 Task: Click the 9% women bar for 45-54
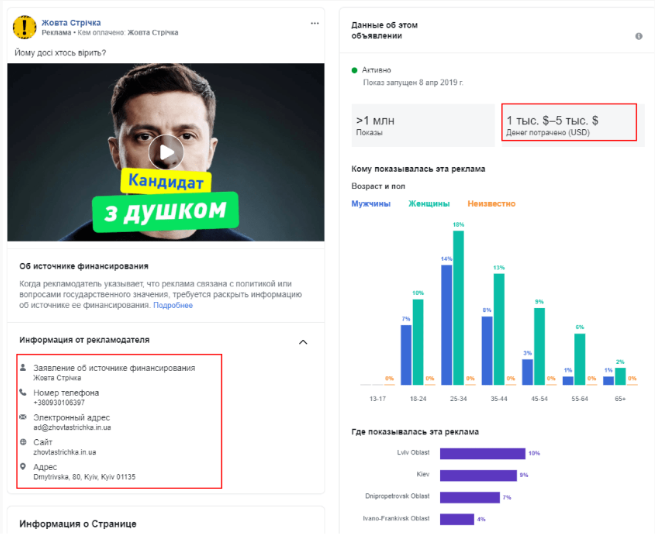coord(539,346)
